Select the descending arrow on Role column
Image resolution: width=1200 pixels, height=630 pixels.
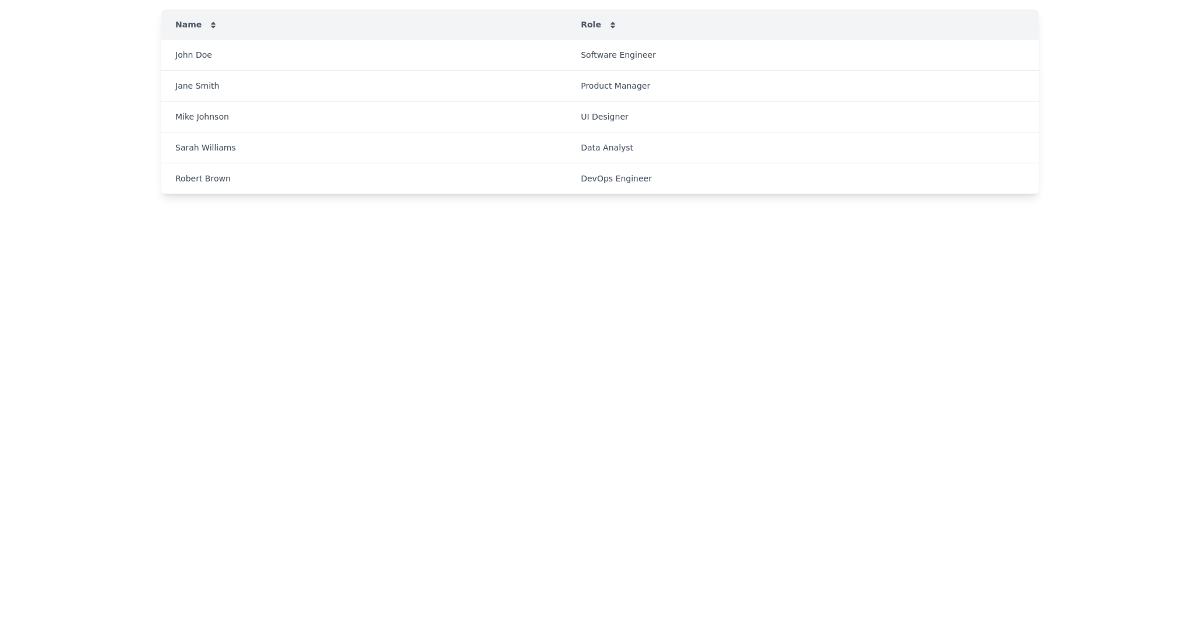tap(611, 27)
